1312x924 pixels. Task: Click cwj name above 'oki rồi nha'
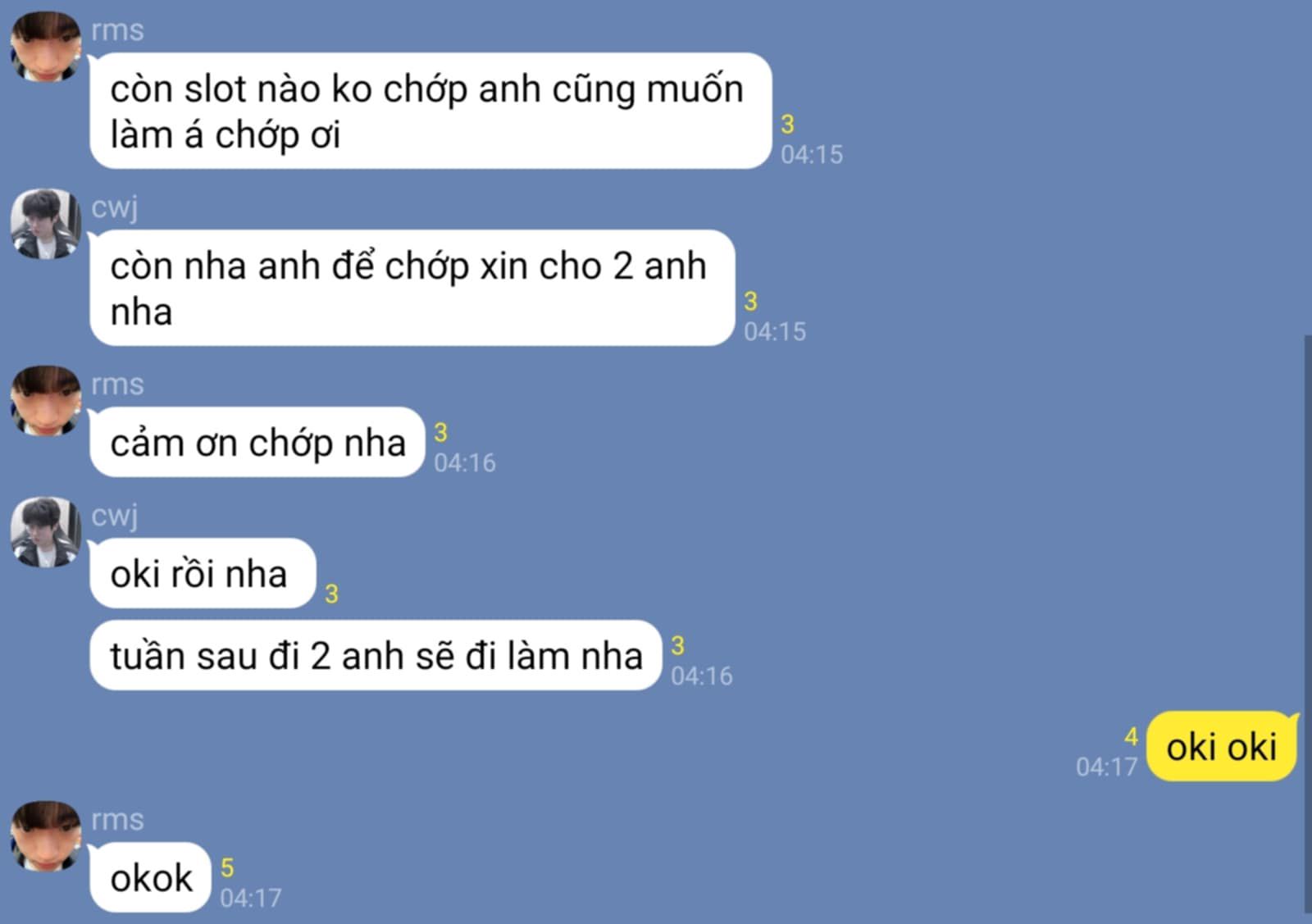[115, 516]
